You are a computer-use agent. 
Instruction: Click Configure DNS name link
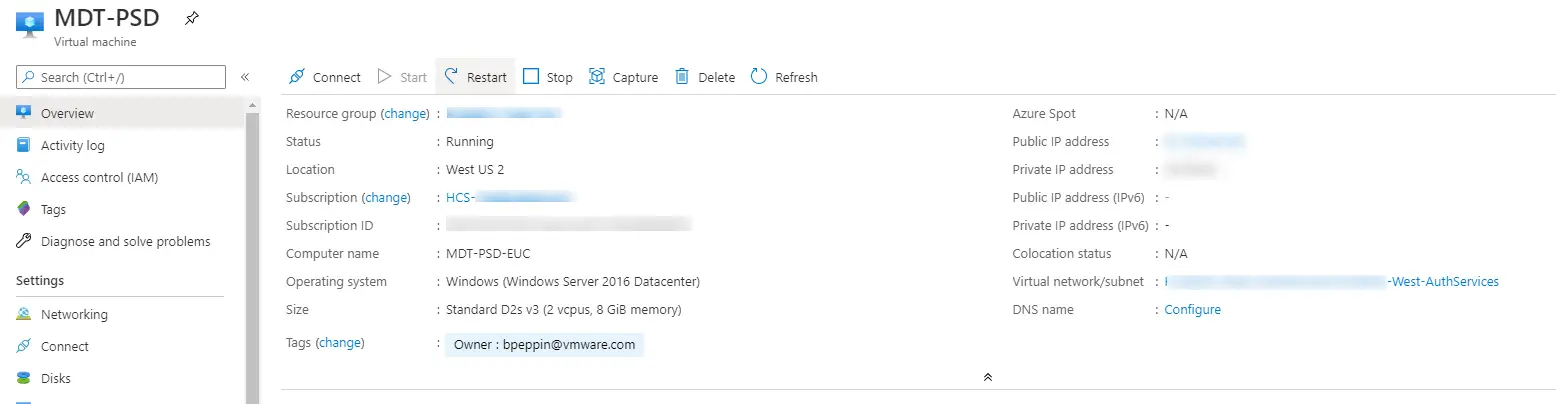pos(1192,310)
